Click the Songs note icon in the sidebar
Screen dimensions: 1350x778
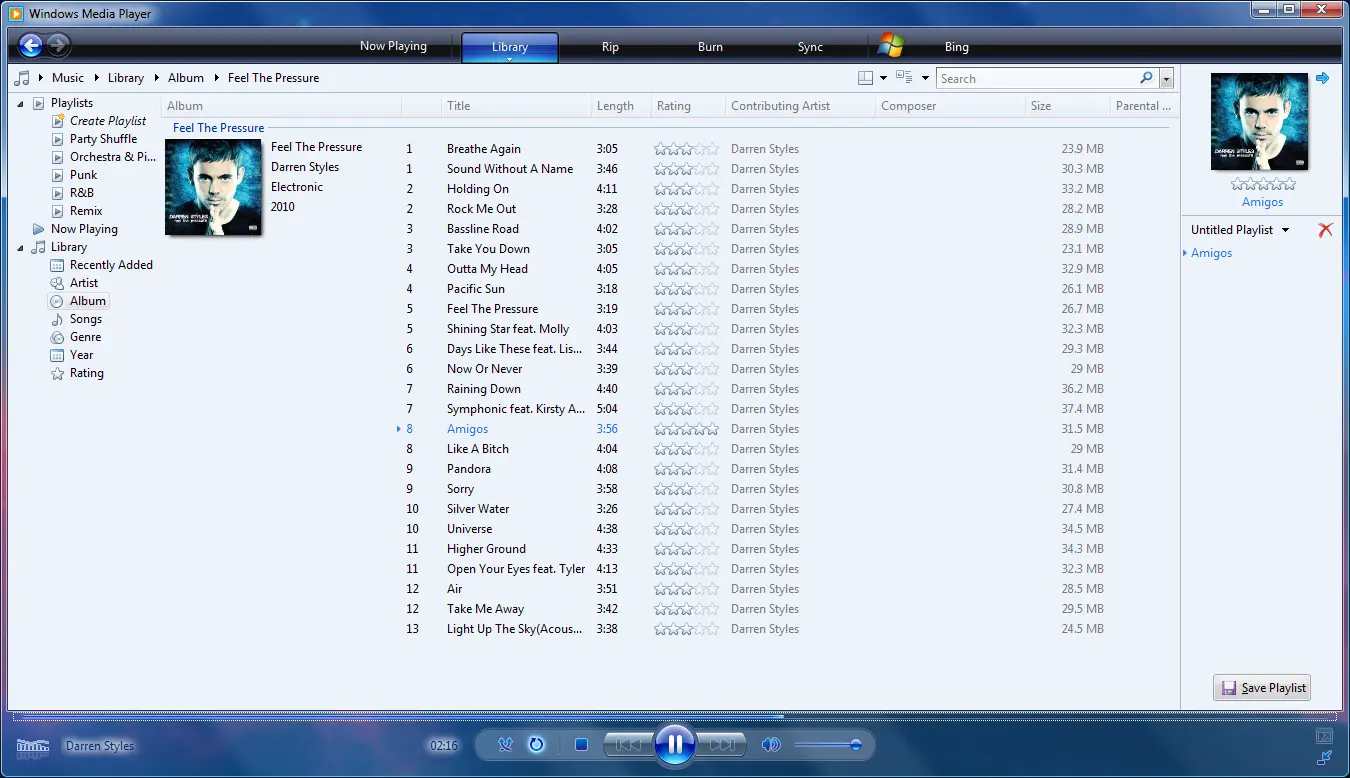tap(58, 319)
